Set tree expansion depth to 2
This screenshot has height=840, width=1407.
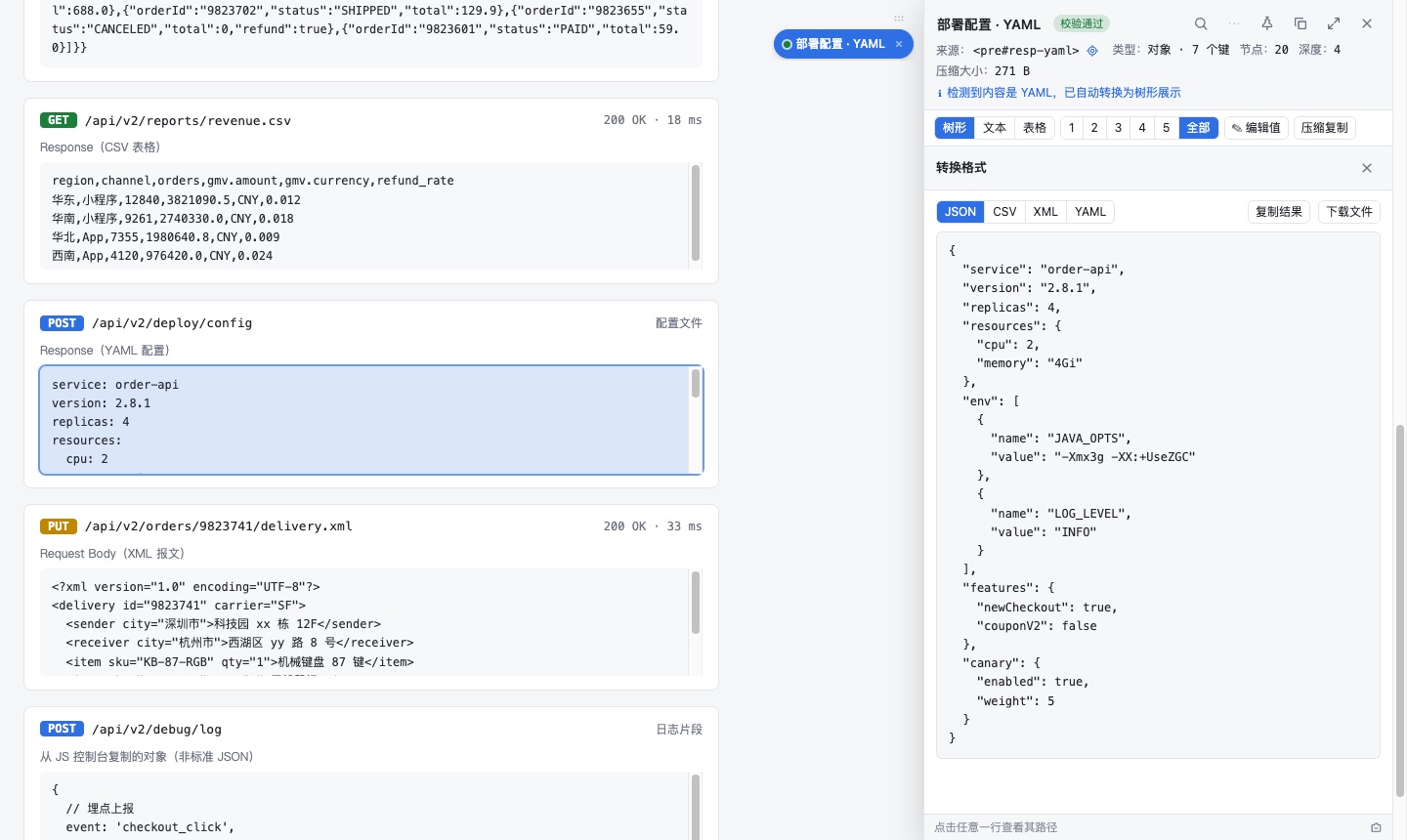pyautogui.click(x=1094, y=128)
